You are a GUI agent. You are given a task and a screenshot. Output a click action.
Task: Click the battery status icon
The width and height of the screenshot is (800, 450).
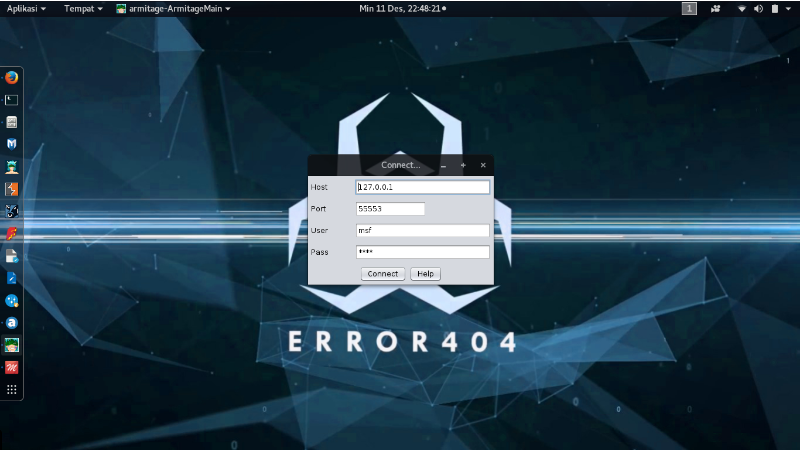775,9
